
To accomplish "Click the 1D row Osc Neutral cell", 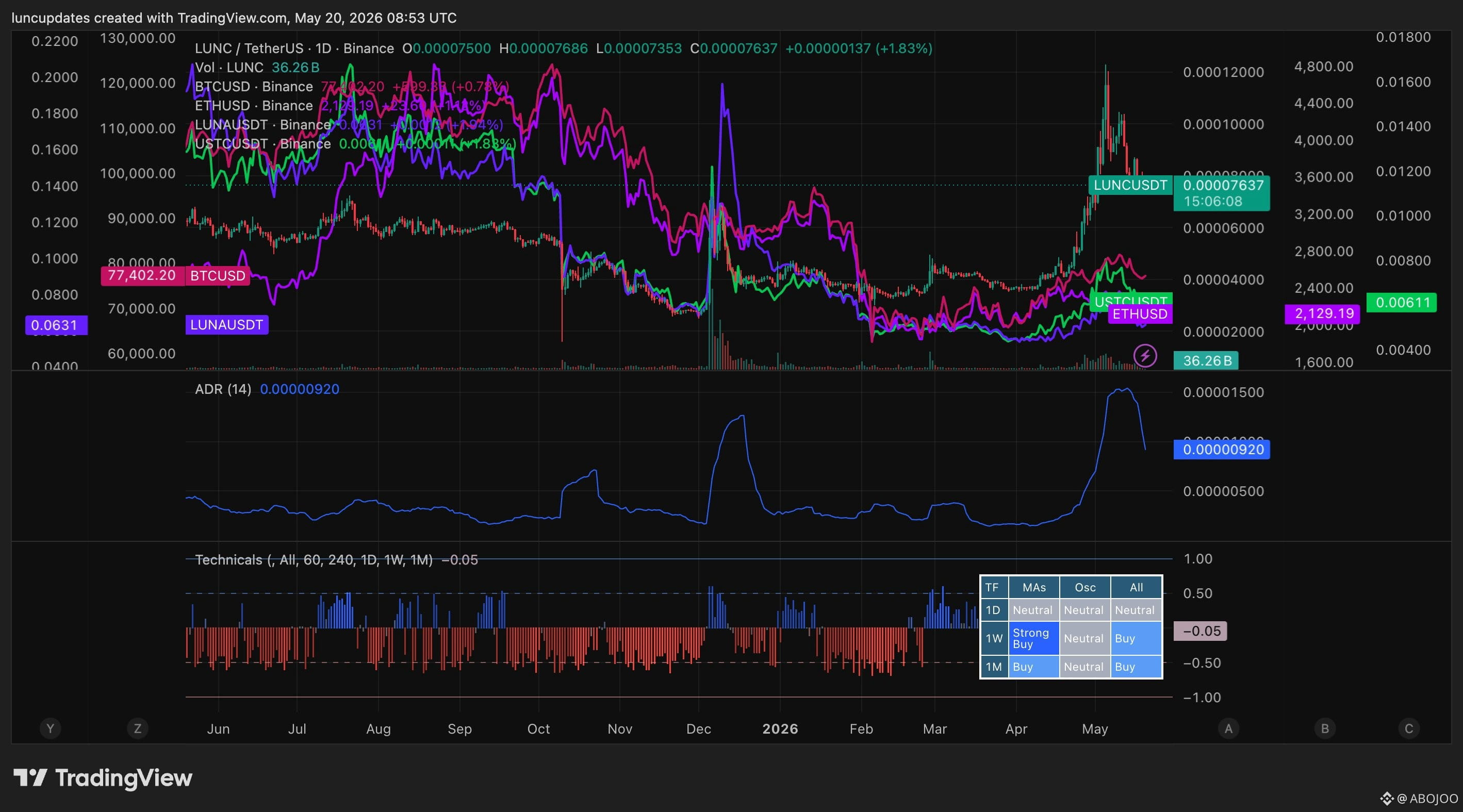I will pos(1085,610).
